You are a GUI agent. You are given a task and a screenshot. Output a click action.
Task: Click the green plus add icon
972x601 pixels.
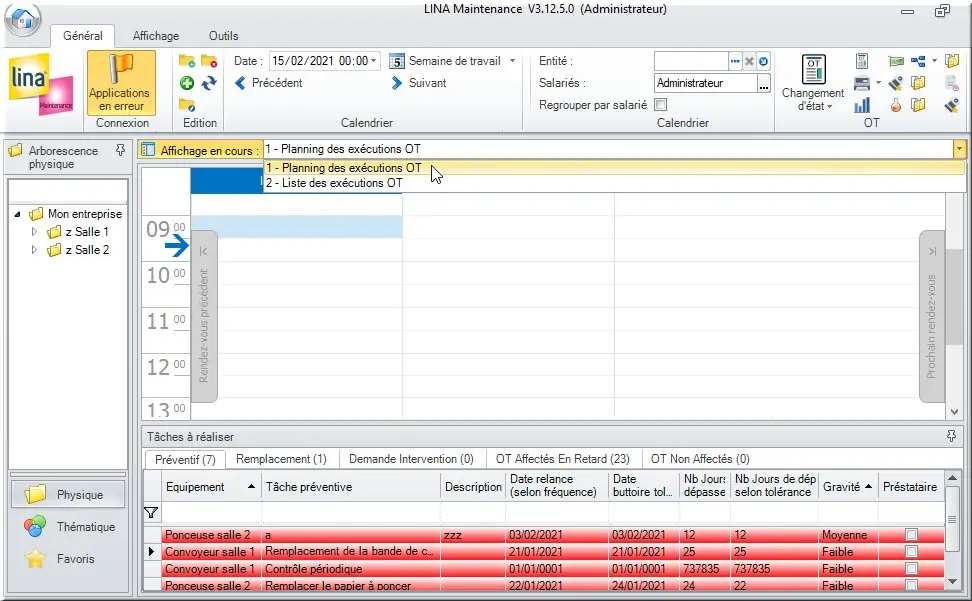(187, 83)
